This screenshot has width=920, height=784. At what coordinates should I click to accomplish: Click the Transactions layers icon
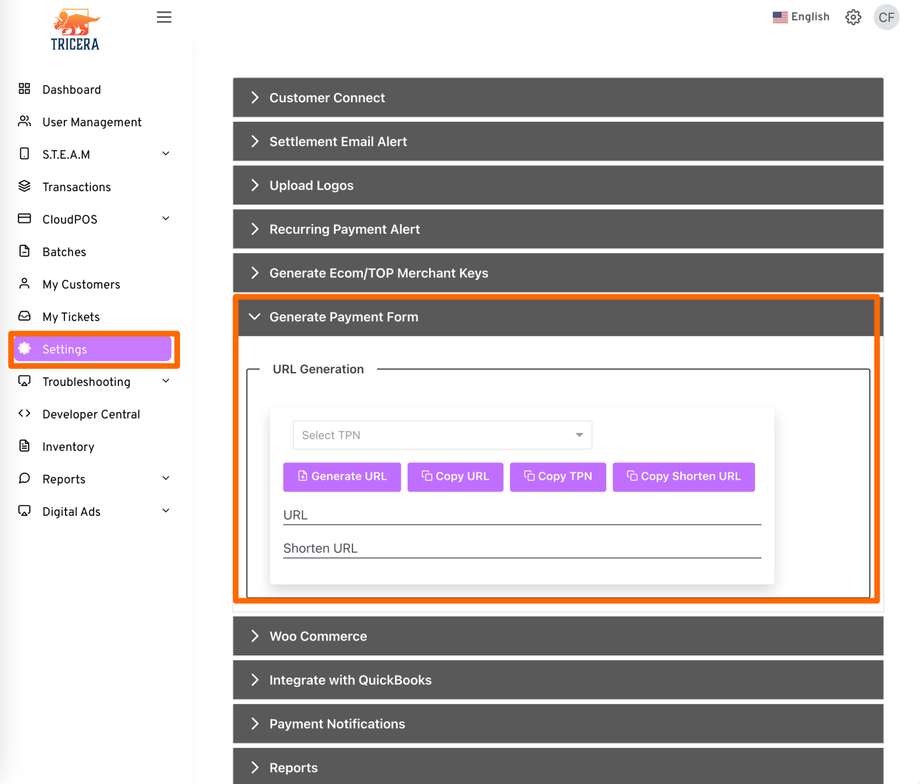tap(25, 187)
